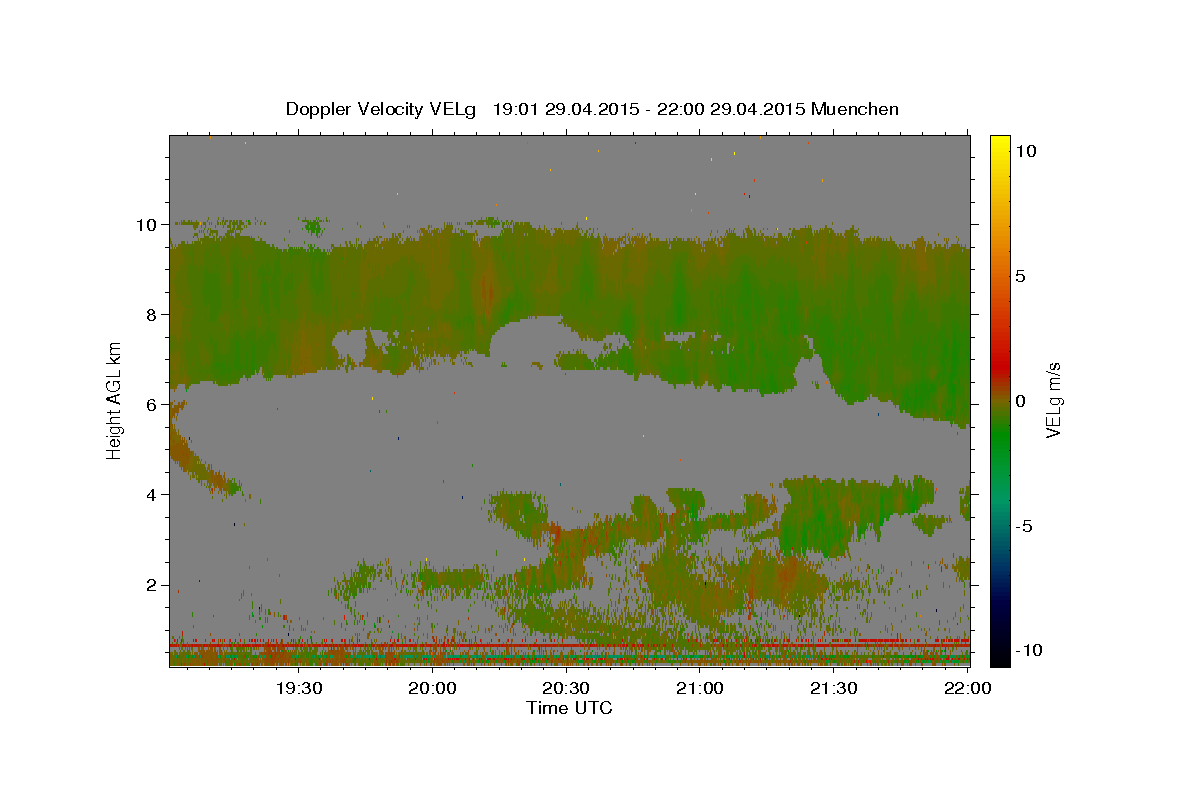
Task: Click the yellow top of the velocity colorbar
Action: 999,143
